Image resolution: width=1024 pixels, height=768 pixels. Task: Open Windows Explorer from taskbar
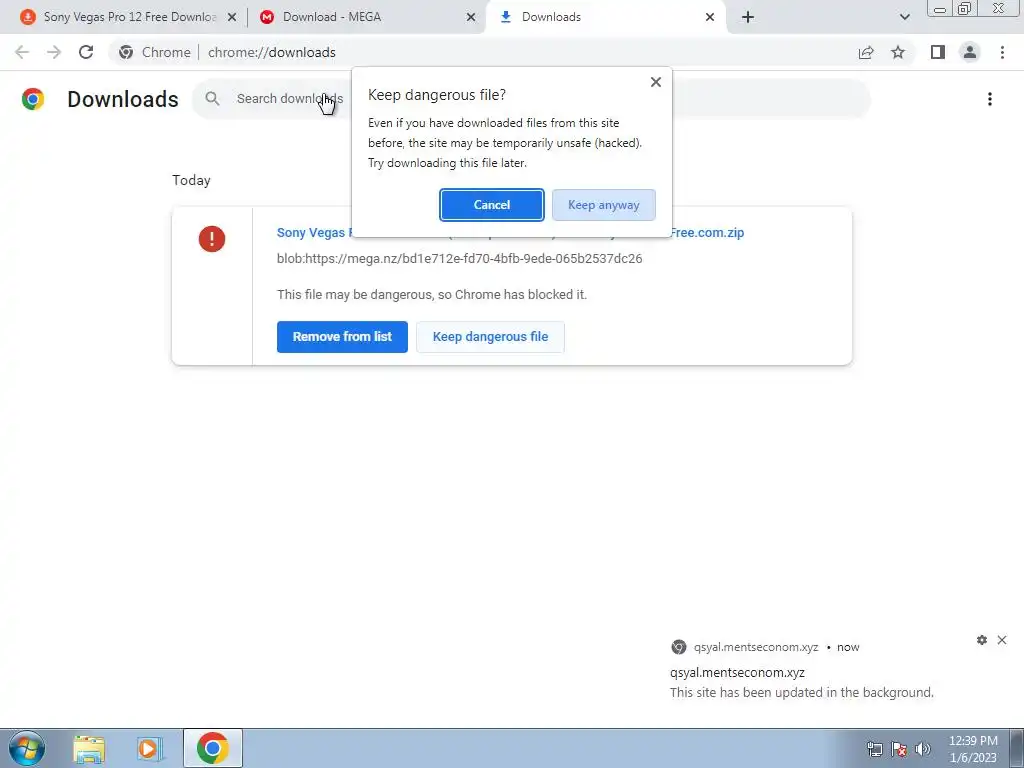(x=89, y=749)
